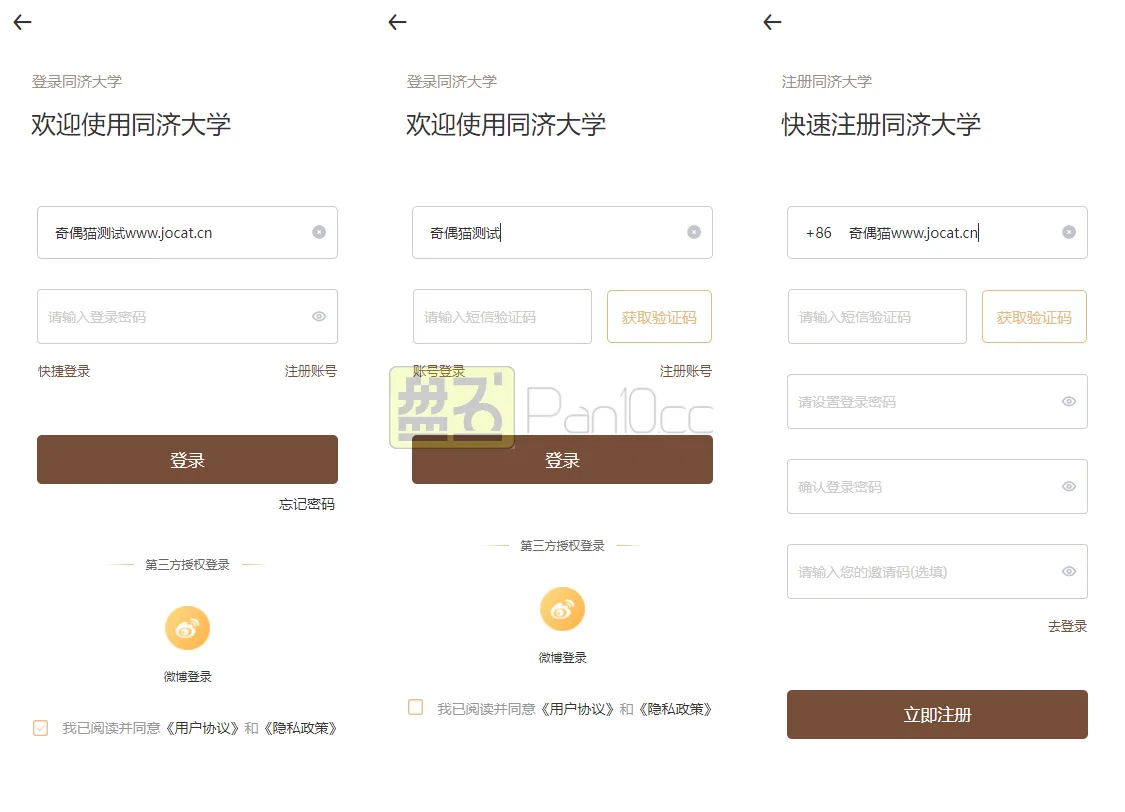Click the back arrow on the registration screen
Viewport: 1125px width, 812px height.
(772, 22)
